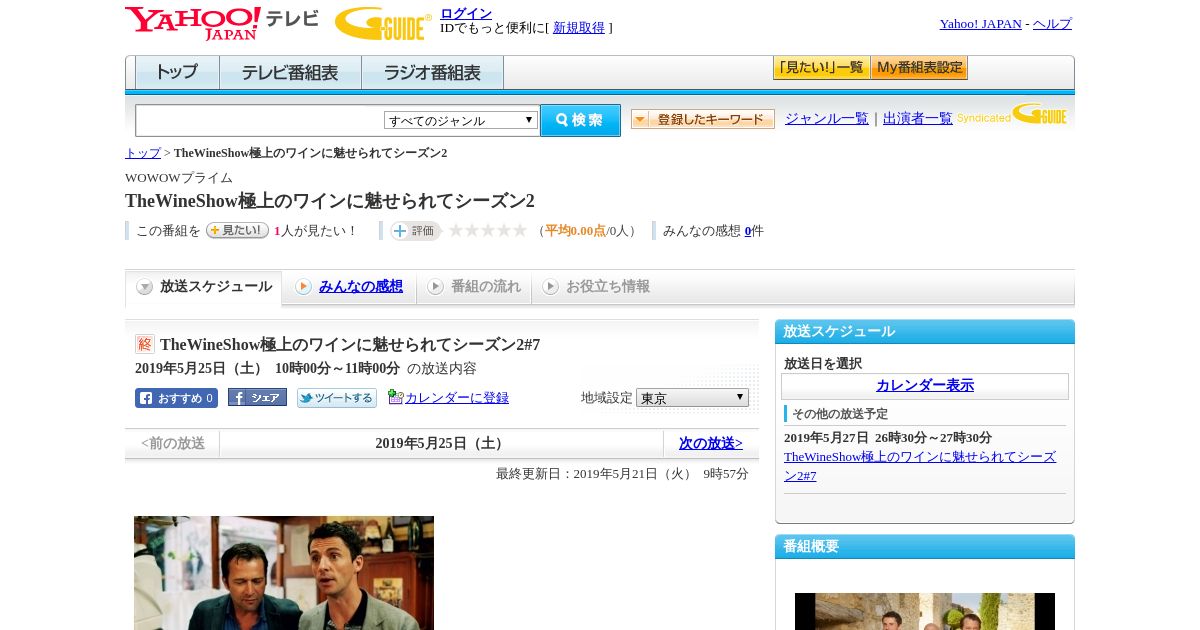
Task: Open カレンダーに登録 link
Action: point(457,398)
